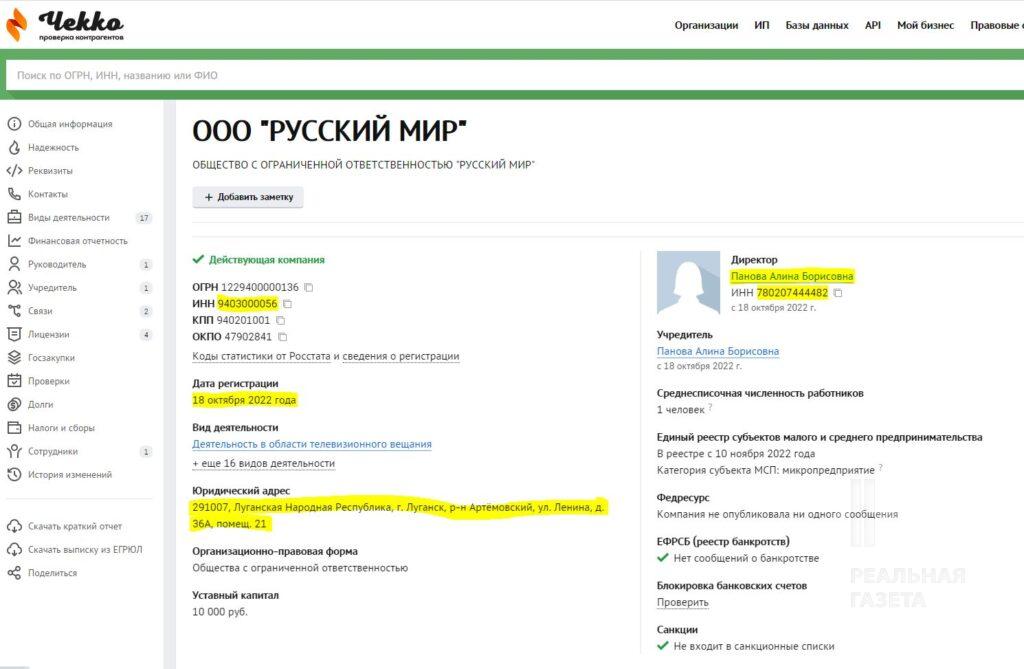
Task: Click the Виды деятельности briefcase icon
Action: (x=14, y=217)
